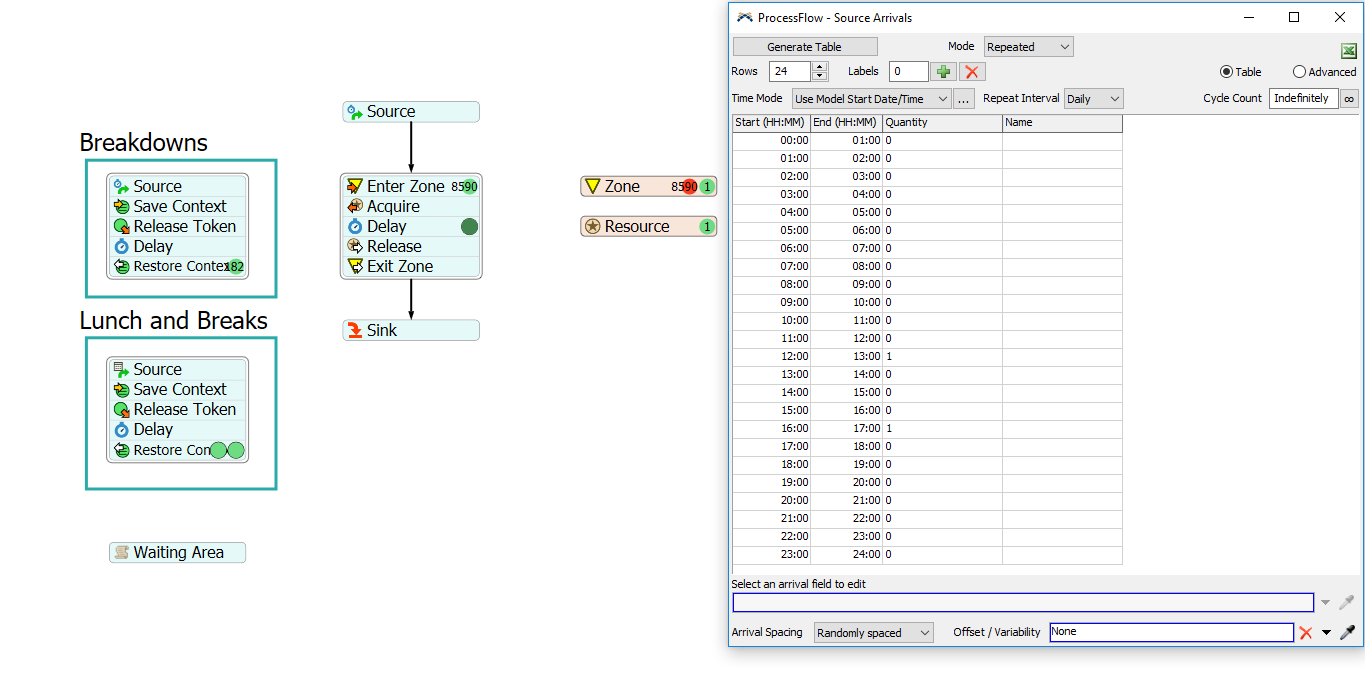
Task: Clear Offset / Variability with red X
Action: pyautogui.click(x=1305, y=632)
